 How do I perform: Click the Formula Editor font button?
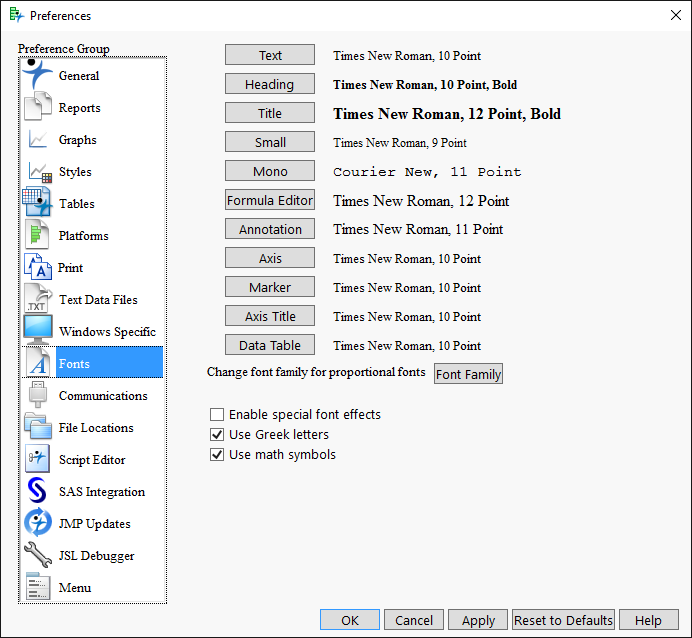coord(270,200)
